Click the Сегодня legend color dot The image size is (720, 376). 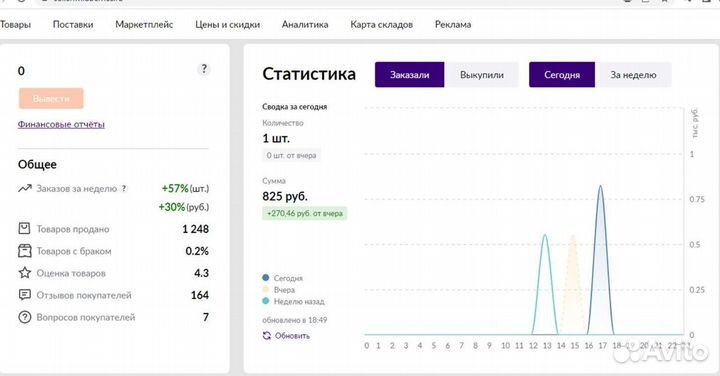click(x=265, y=278)
